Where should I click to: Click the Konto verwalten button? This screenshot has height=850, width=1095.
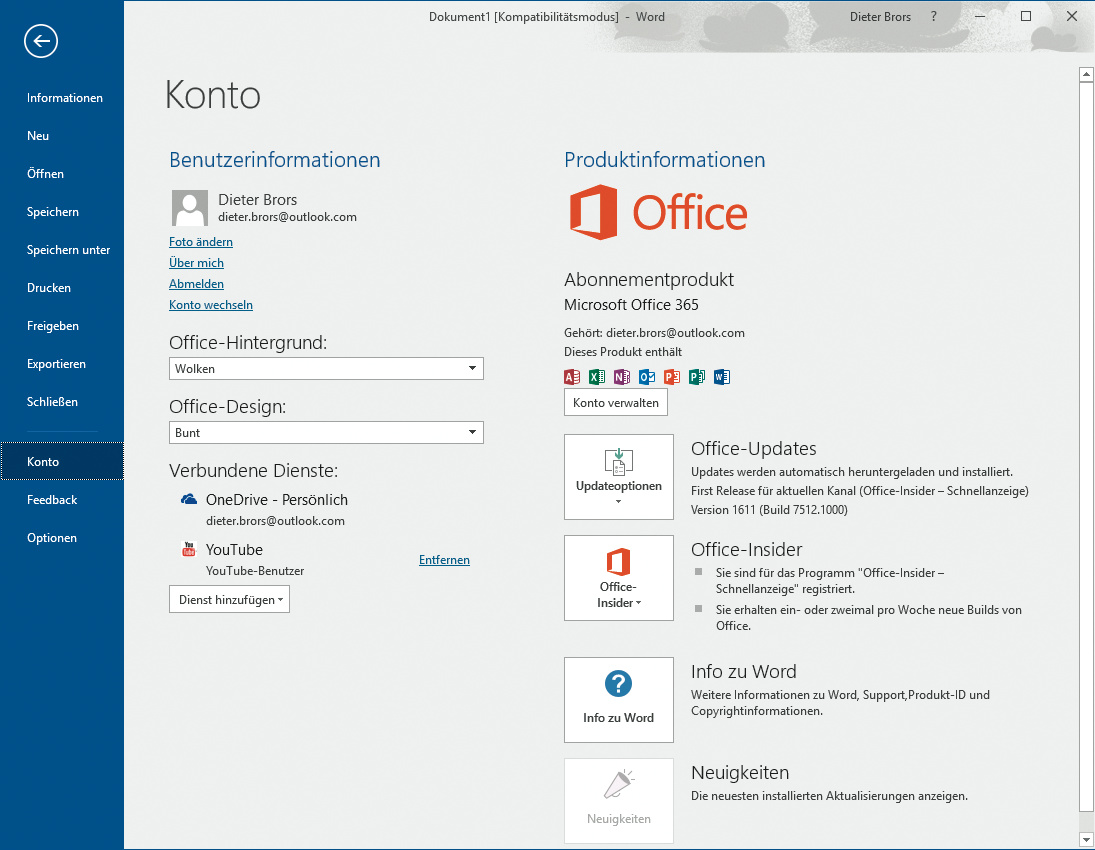pos(616,402)
